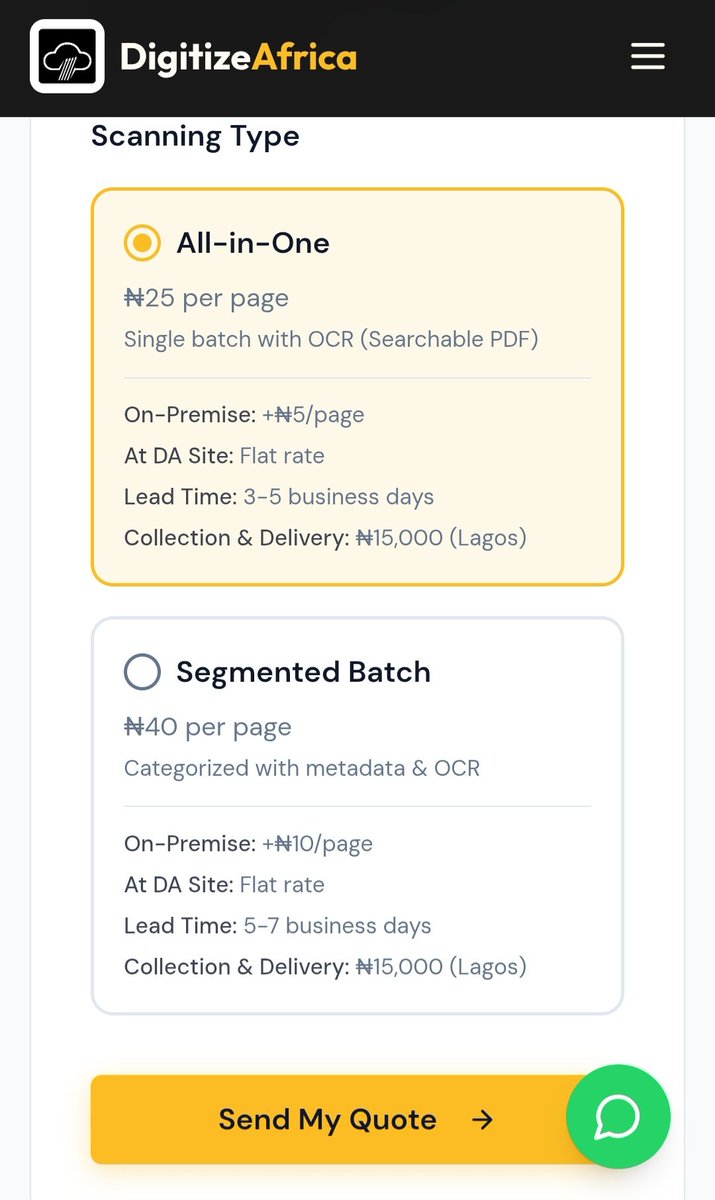
Task: Click the "₦40 per page" price
Action: point(208,727)
